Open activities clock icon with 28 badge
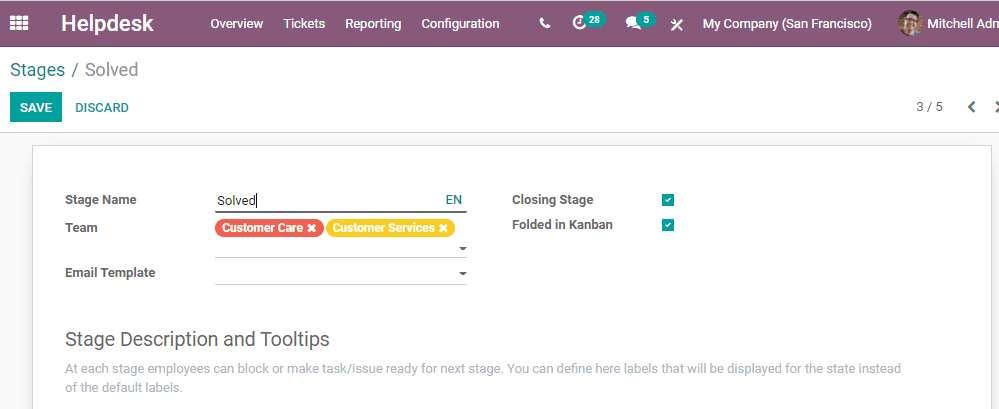 579,24
